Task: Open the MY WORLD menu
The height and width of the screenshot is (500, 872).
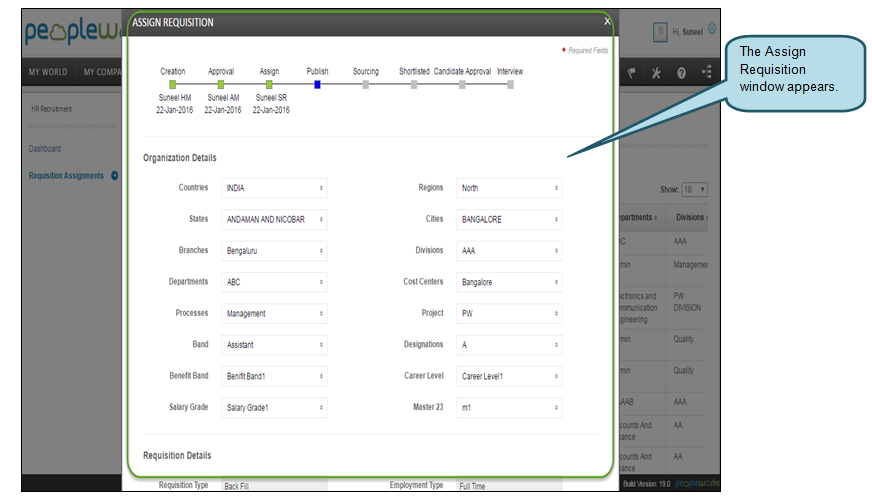Action: (48, 72)
